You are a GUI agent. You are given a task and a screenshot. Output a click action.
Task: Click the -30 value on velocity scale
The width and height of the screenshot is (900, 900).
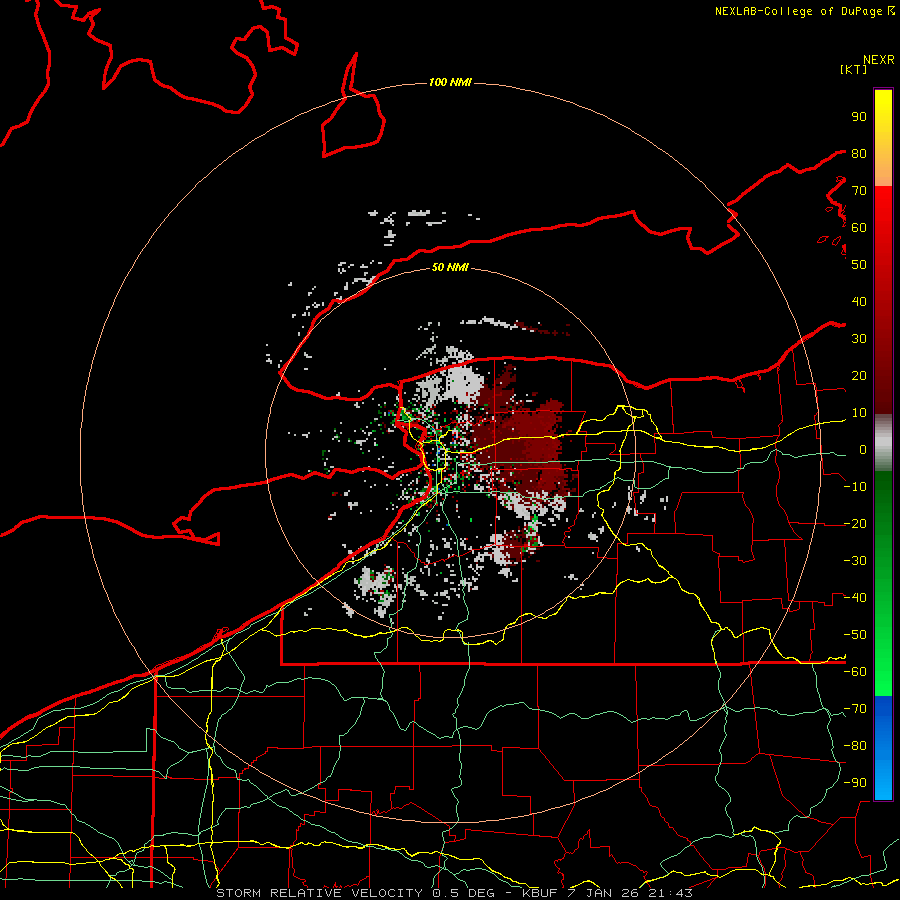[855, 561]
